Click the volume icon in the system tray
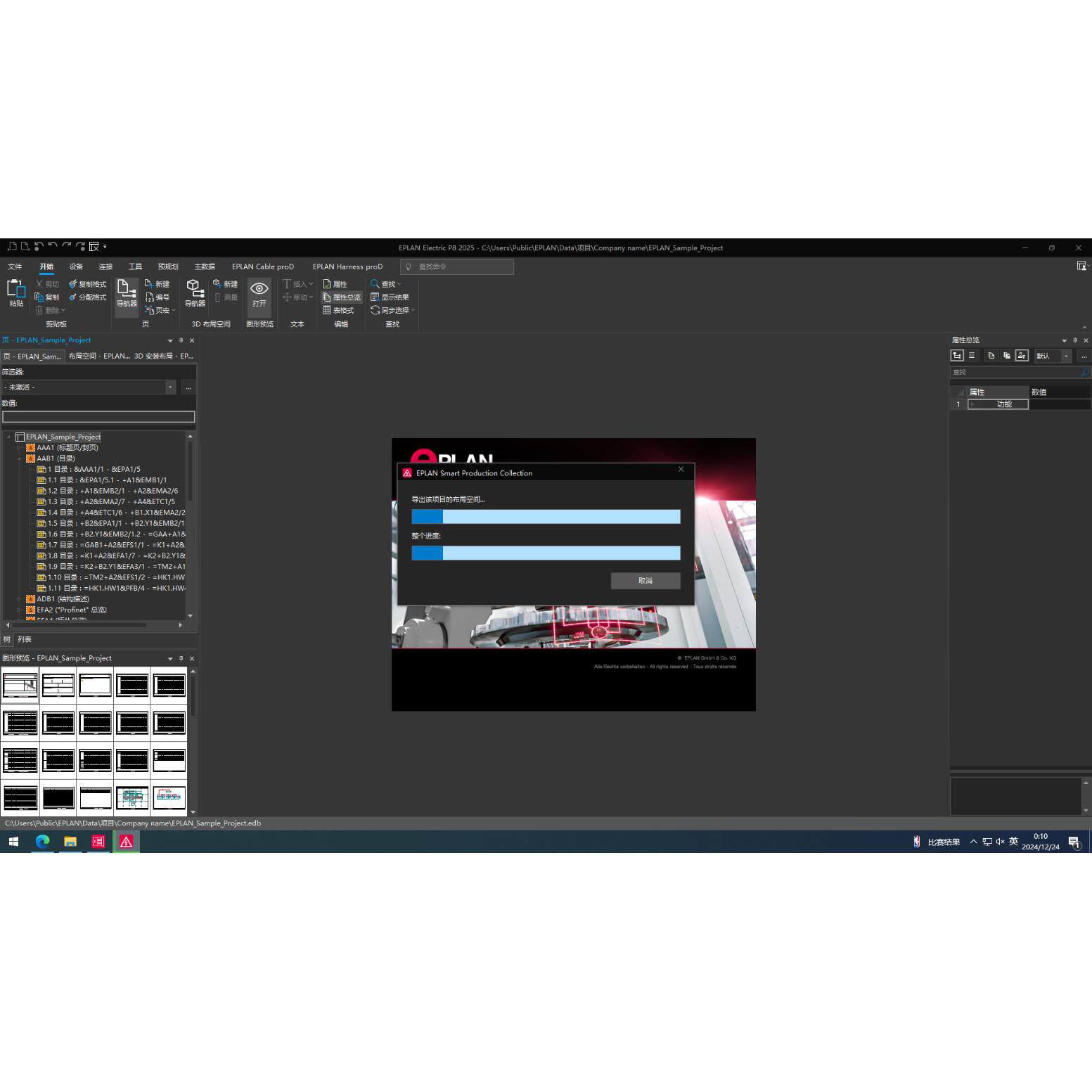Image resolution: width=1092 pixels, height=1092 pixels. point(1000,842)
